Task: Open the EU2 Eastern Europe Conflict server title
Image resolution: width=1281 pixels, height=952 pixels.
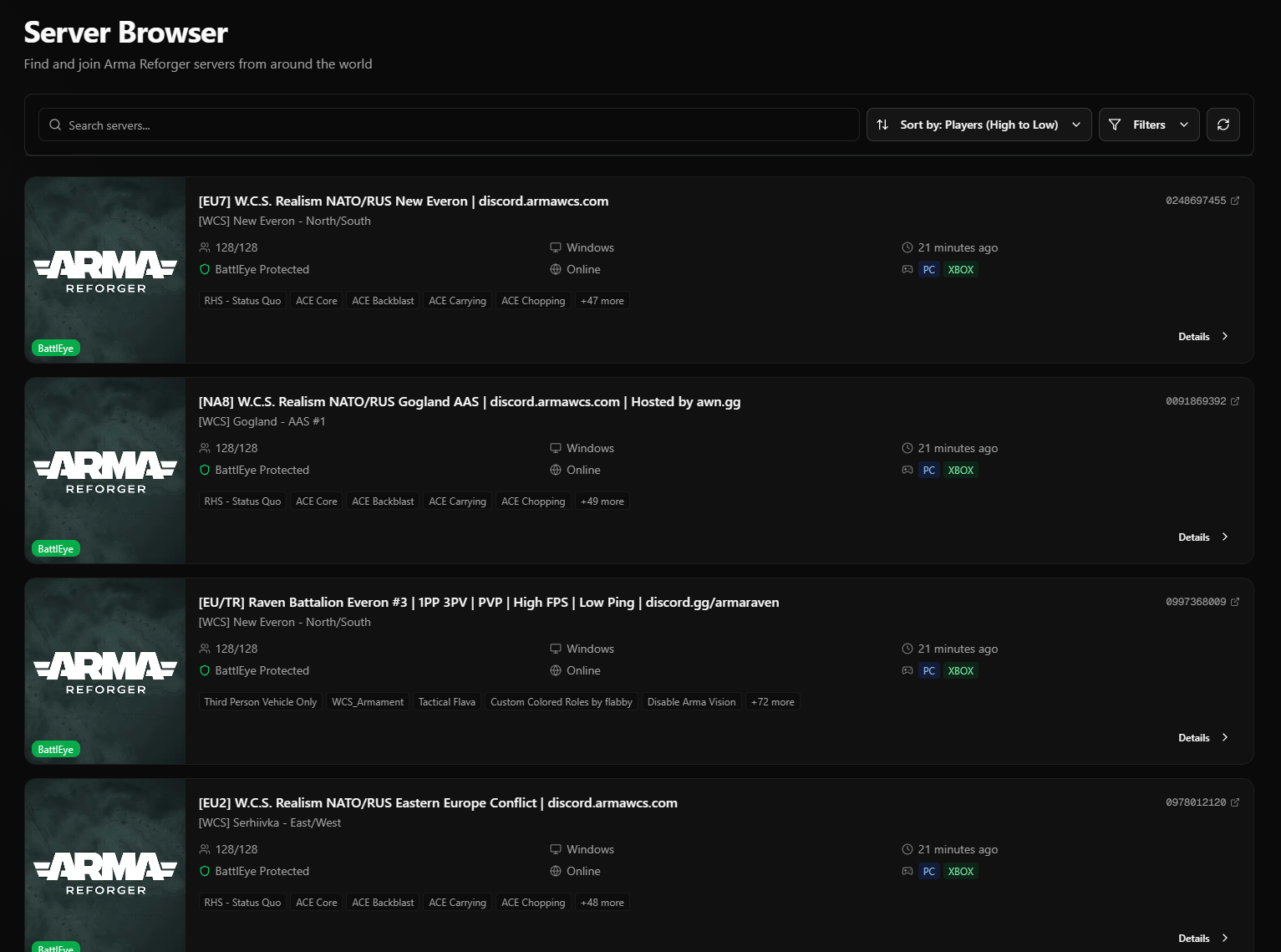Action: pyautogui.click(x=438, y=802)
